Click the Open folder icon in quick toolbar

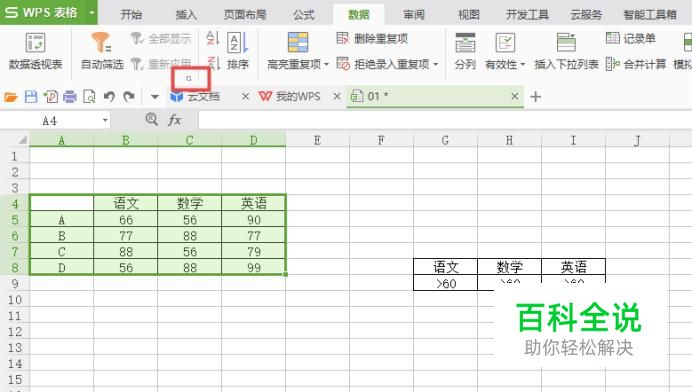(11, 97)
